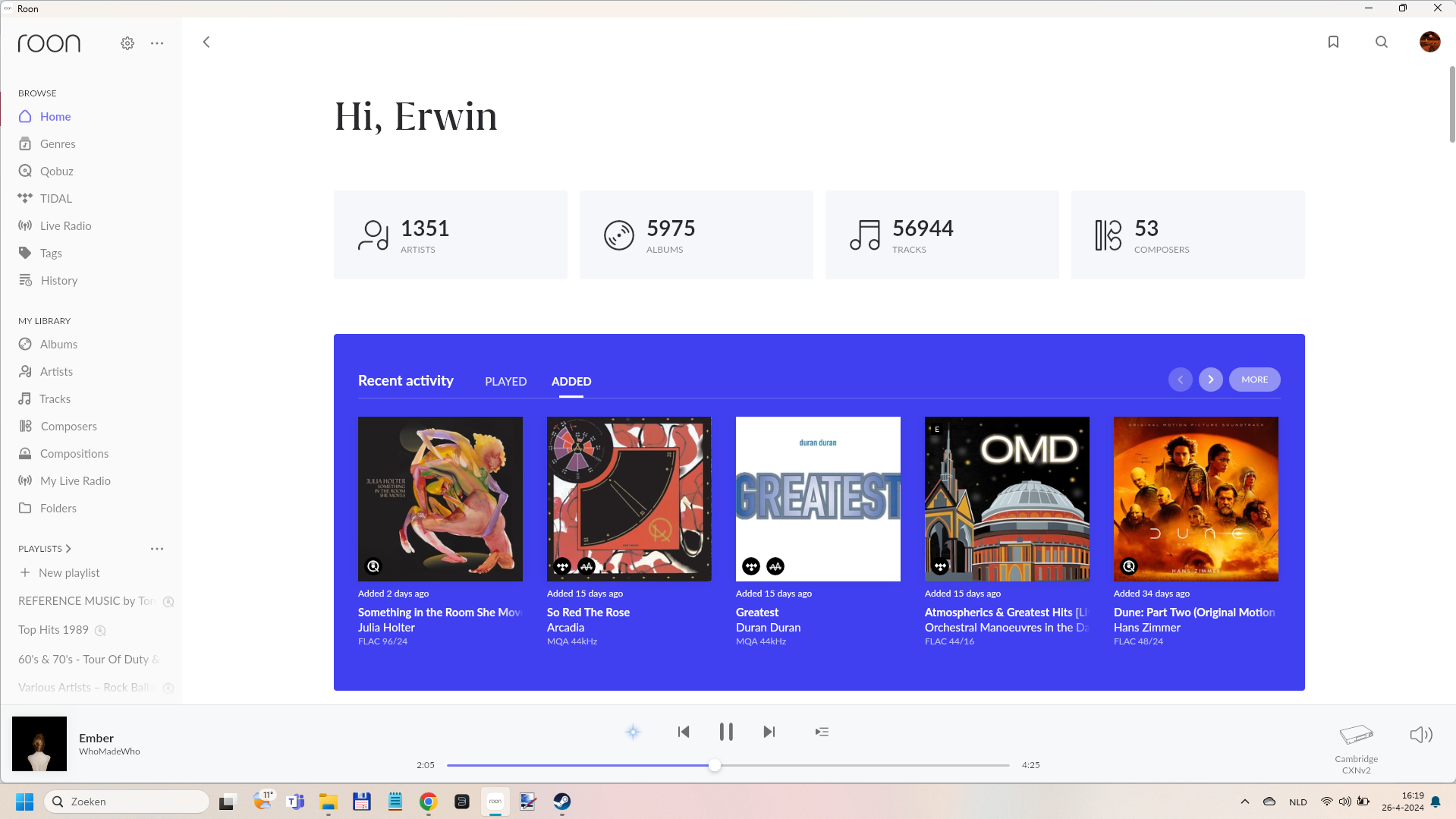Open the sidebar more options ellipsis
This screenshot has width=1456, height=819.
click(157, 43)
